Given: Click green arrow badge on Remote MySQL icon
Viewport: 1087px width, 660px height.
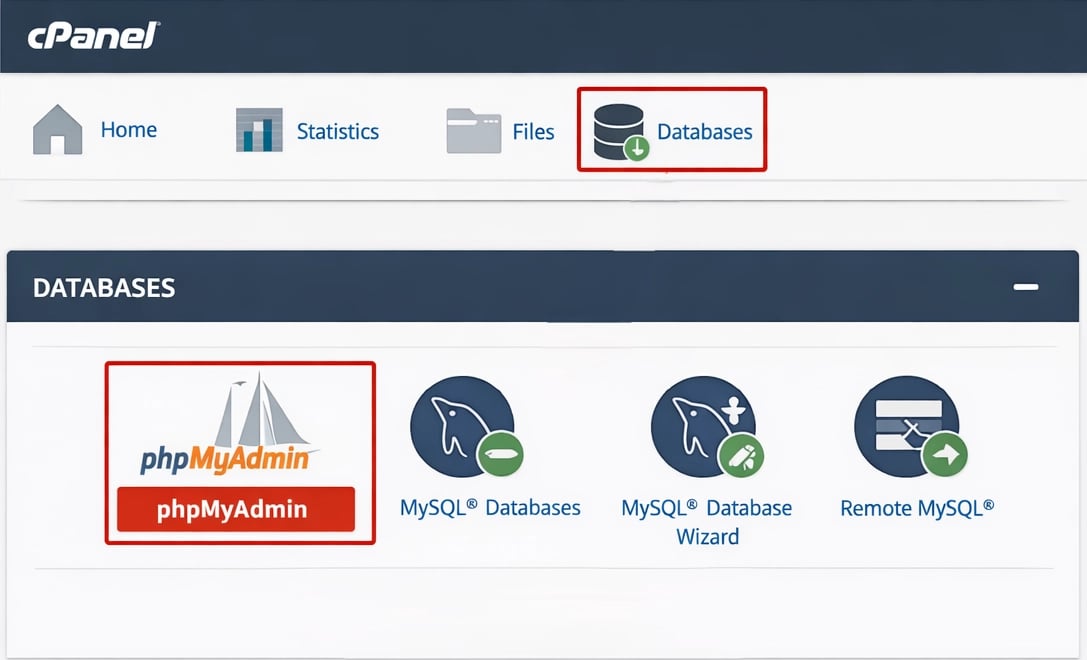Looking at the screenshot, I should point(944,456).
